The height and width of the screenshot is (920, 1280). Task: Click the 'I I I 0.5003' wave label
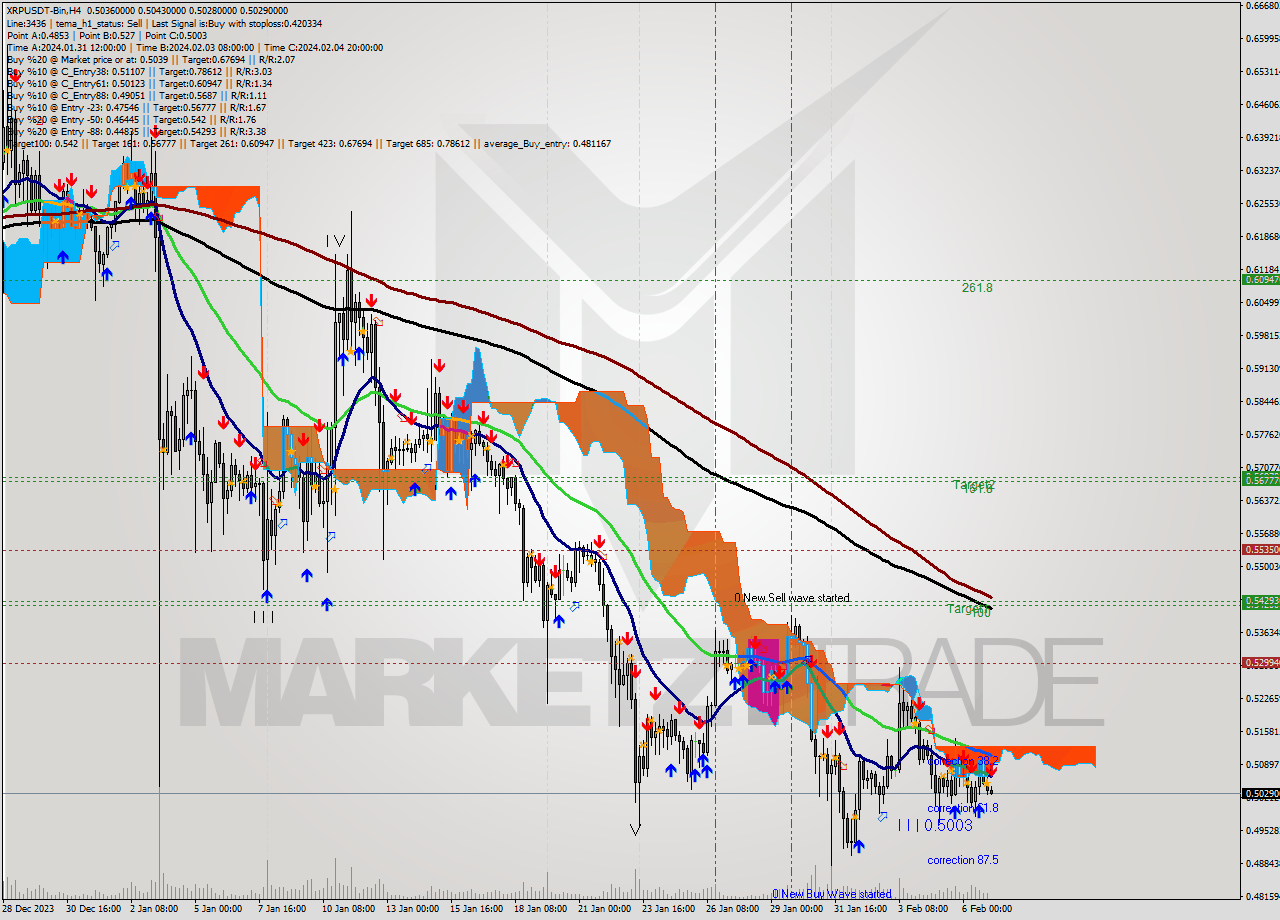click(934, 825)
